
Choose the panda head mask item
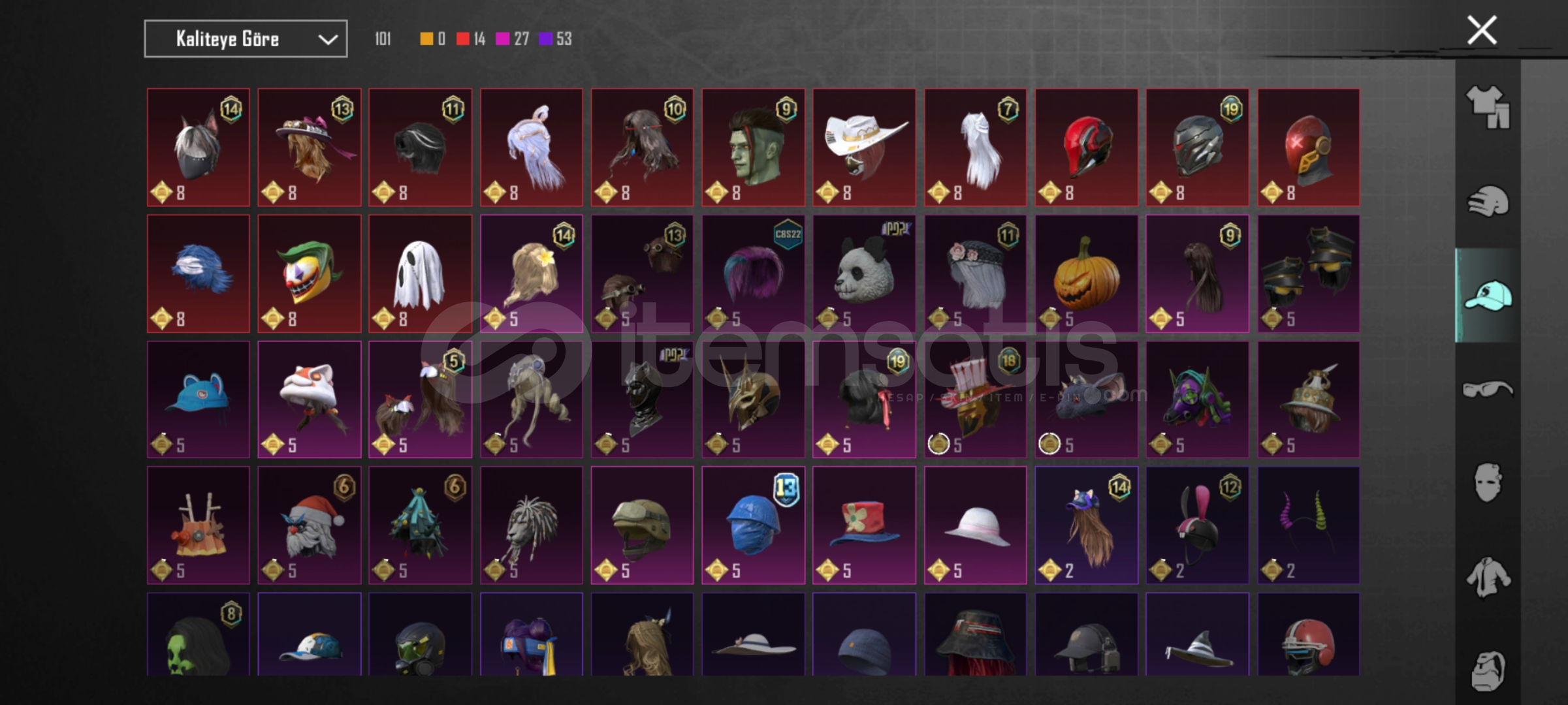[864, 274]
